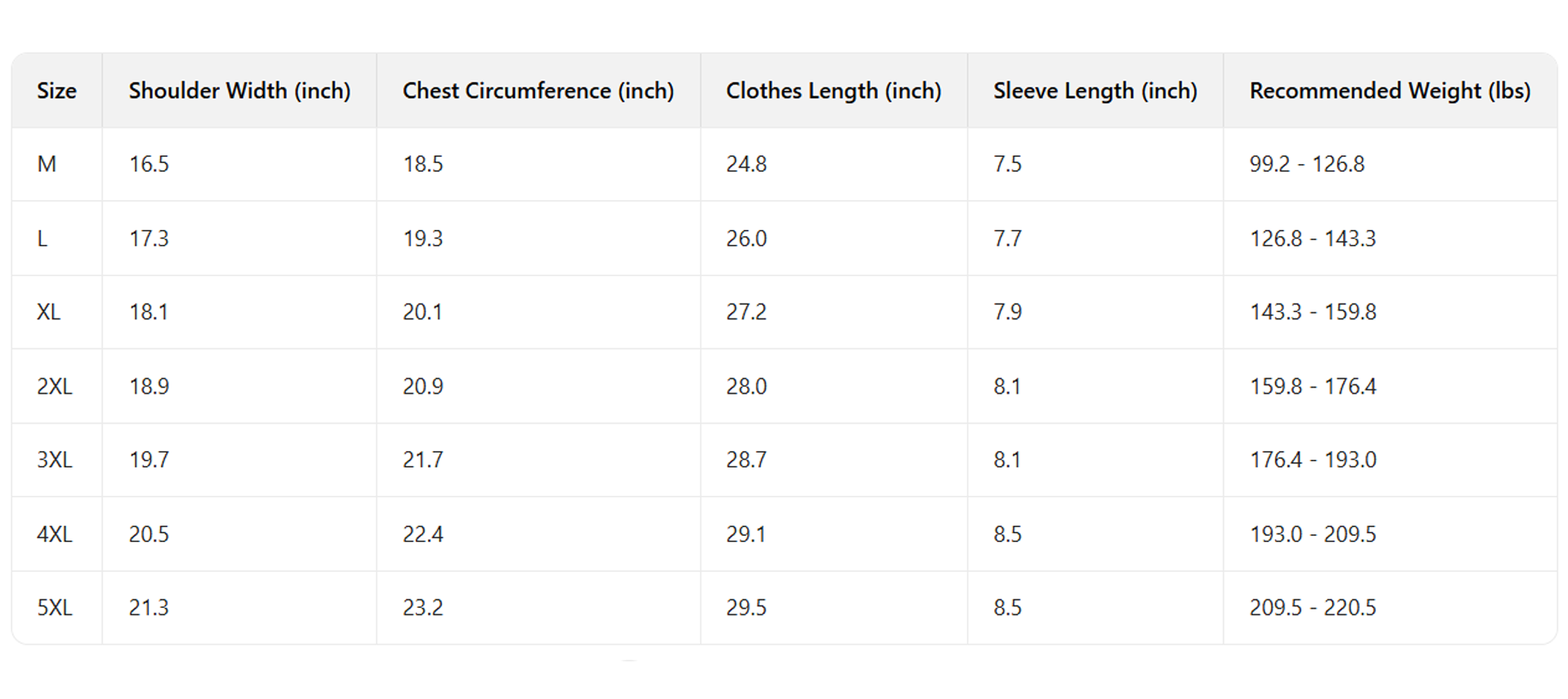Click the Size column header
This screenshot has width=1568, height=699.
pos(56,91)
